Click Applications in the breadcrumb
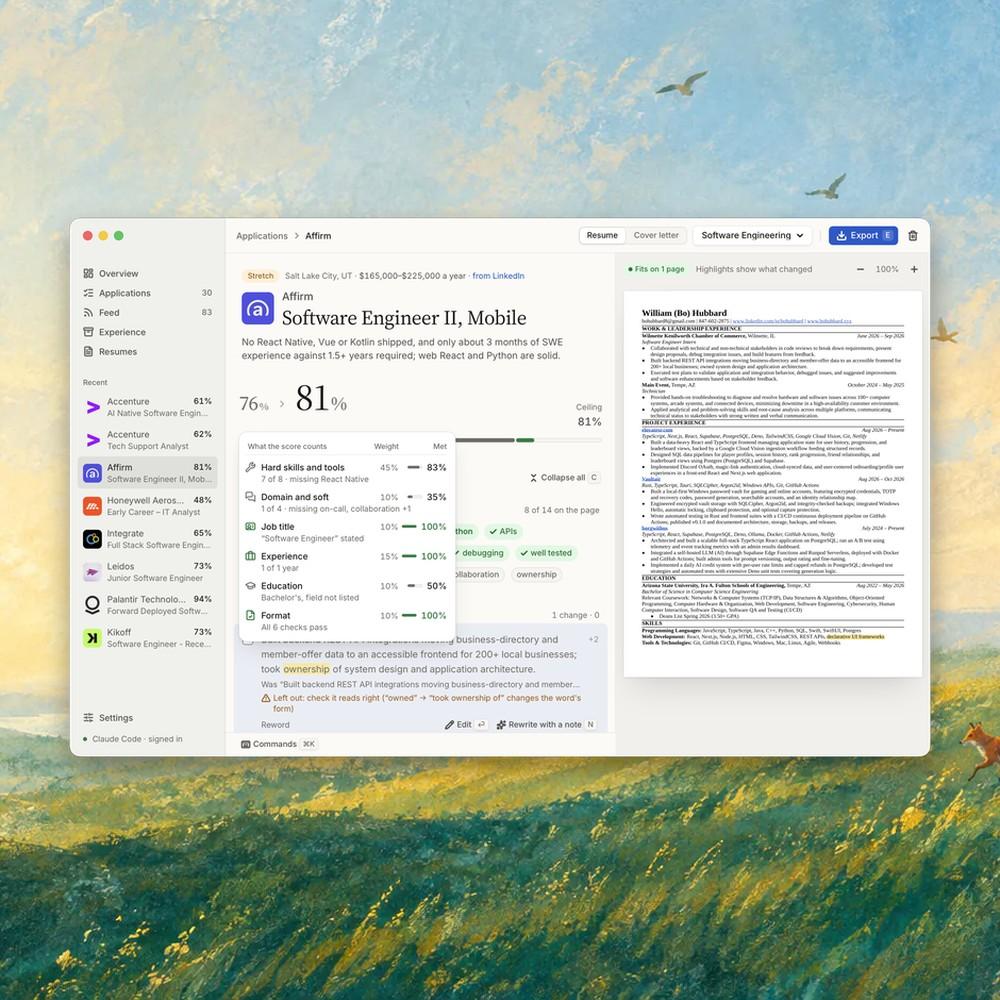The image size is (1000, 1000). [x=261, y=236]
